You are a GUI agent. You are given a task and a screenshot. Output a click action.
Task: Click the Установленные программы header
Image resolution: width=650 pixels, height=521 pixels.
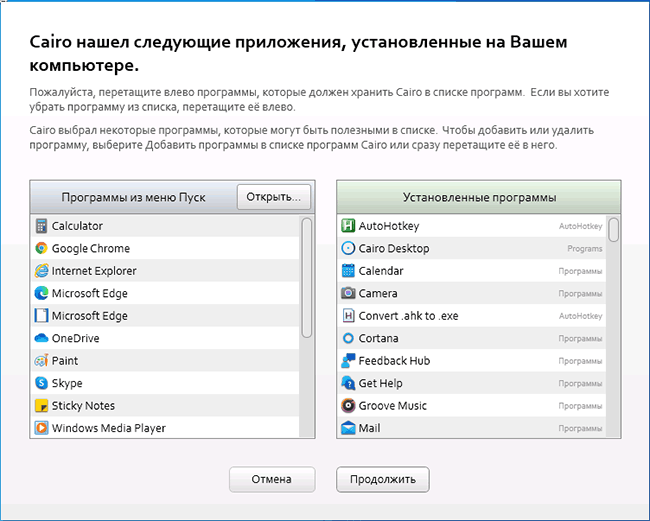tap(479, 197)
